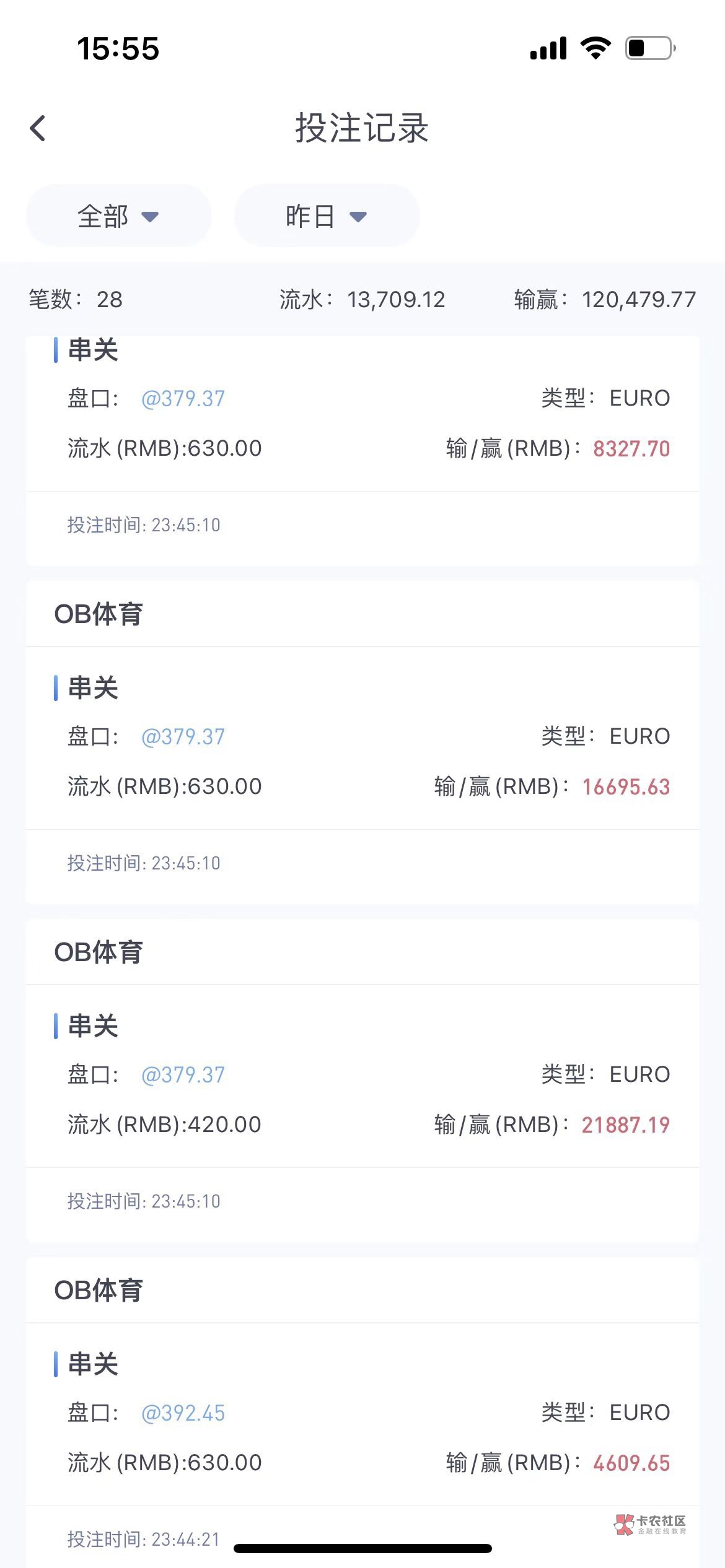
Task: Tap the 投注记录 page title
Action: [x=362, y=128]
